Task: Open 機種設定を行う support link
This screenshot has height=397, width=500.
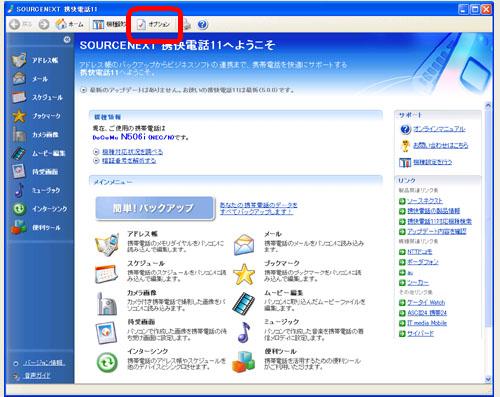Action: coord(433,162)
